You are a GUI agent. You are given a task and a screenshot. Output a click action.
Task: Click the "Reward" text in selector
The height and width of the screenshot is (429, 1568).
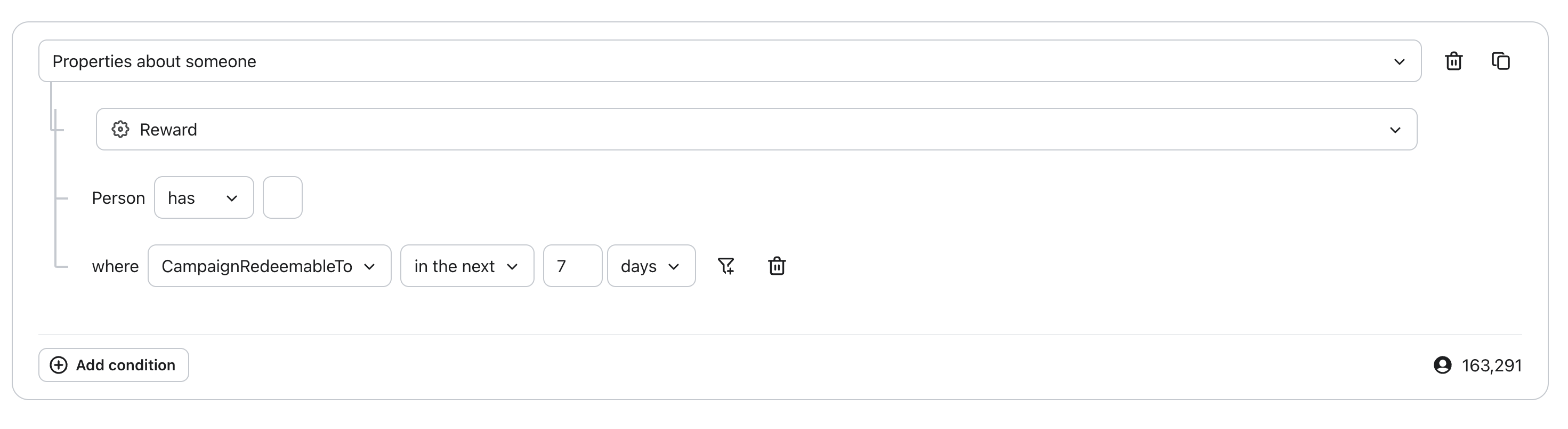pyautogui.click(x=168, y=130)
